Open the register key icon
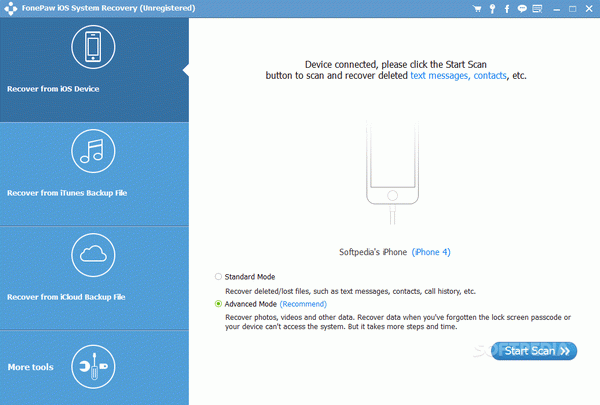 coord(492,8)
